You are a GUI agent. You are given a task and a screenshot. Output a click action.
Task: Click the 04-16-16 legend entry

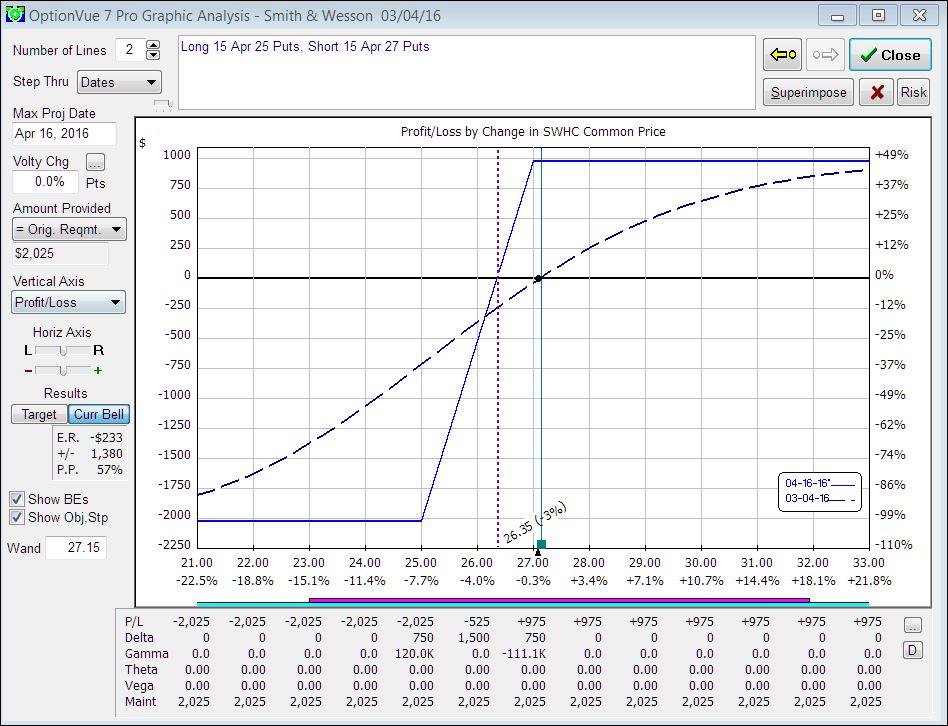tap(820, 484)
